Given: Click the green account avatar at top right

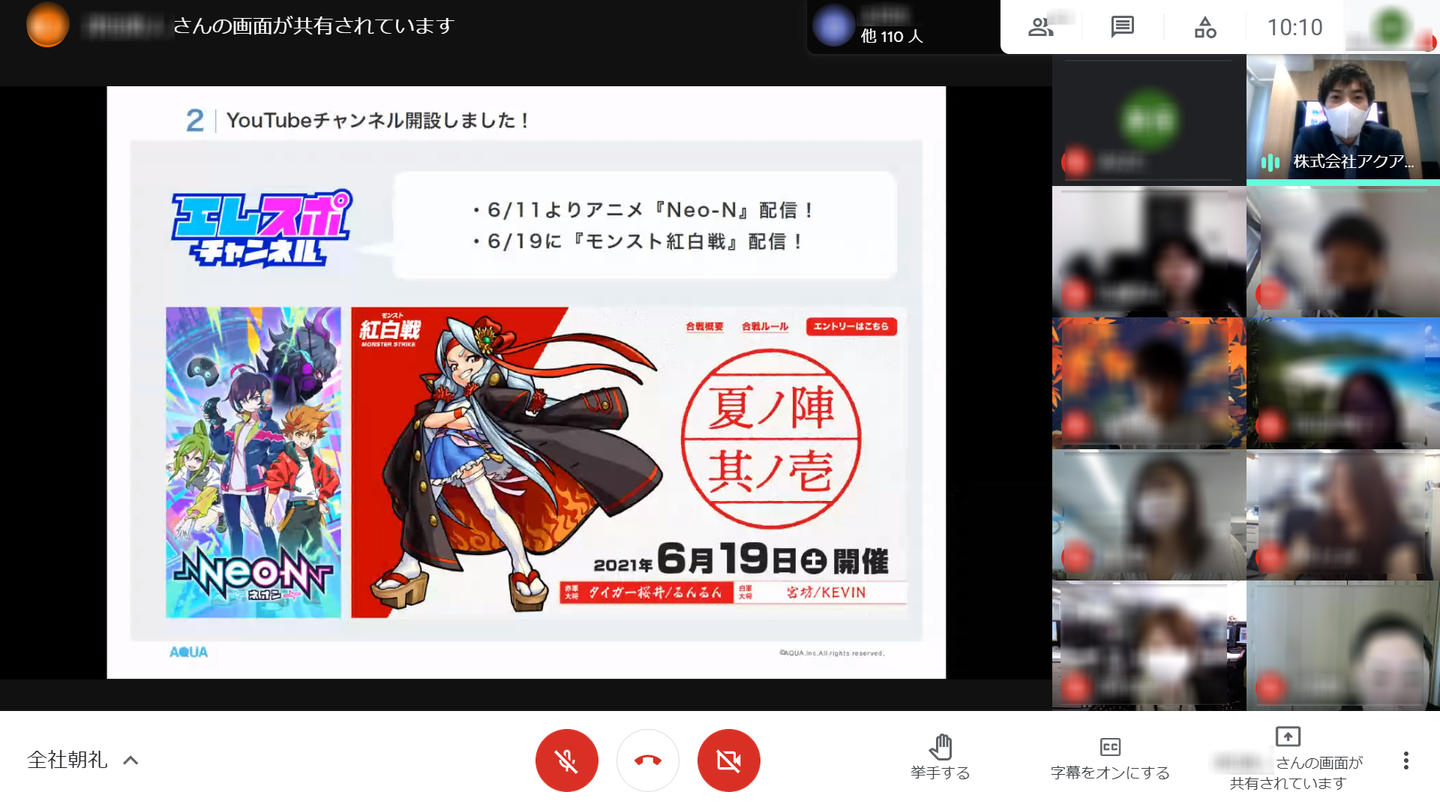Looking at the screenshot, I should pos(1391,26).
